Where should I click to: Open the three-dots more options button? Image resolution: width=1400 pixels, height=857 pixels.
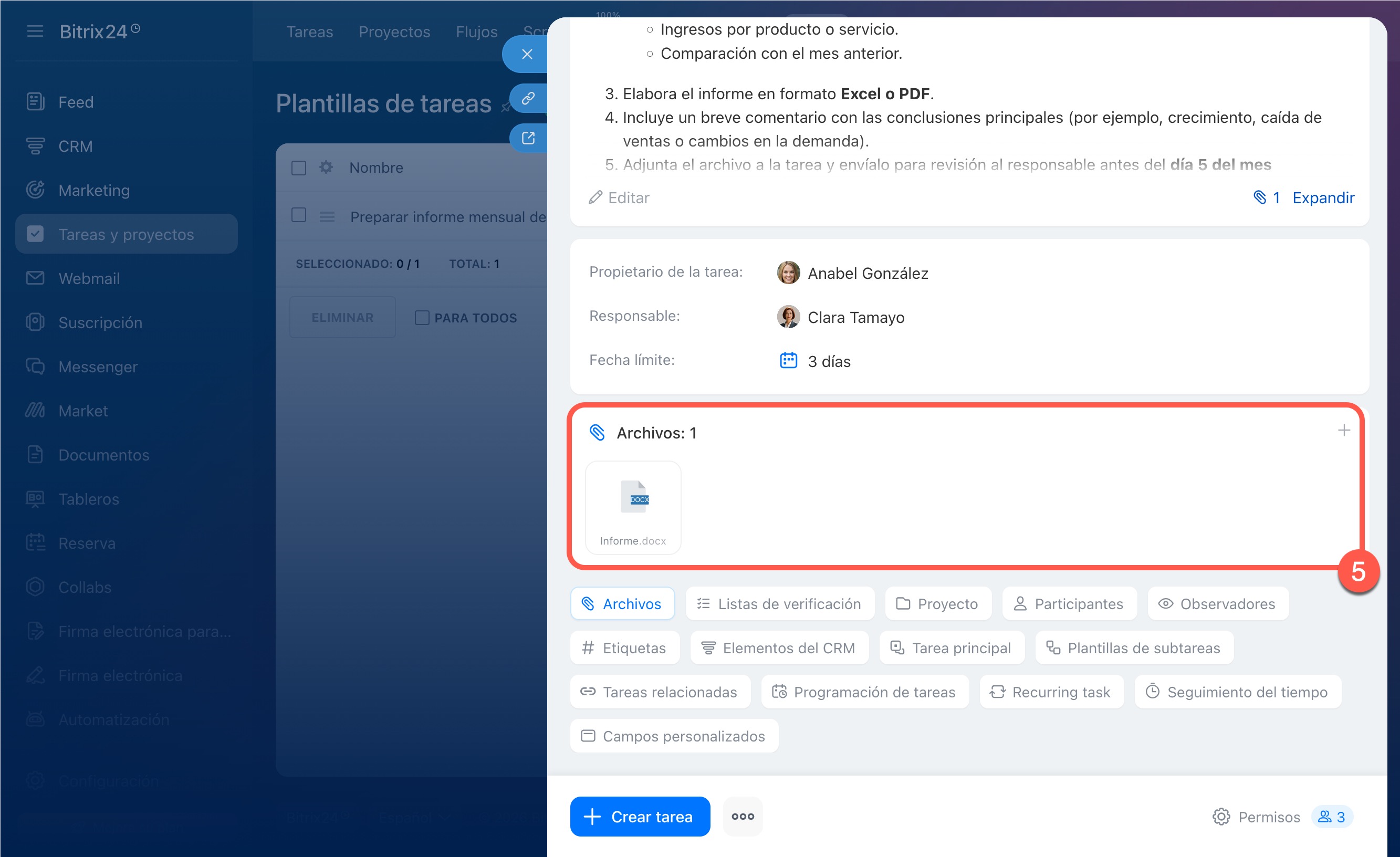[x=743, y=817]
